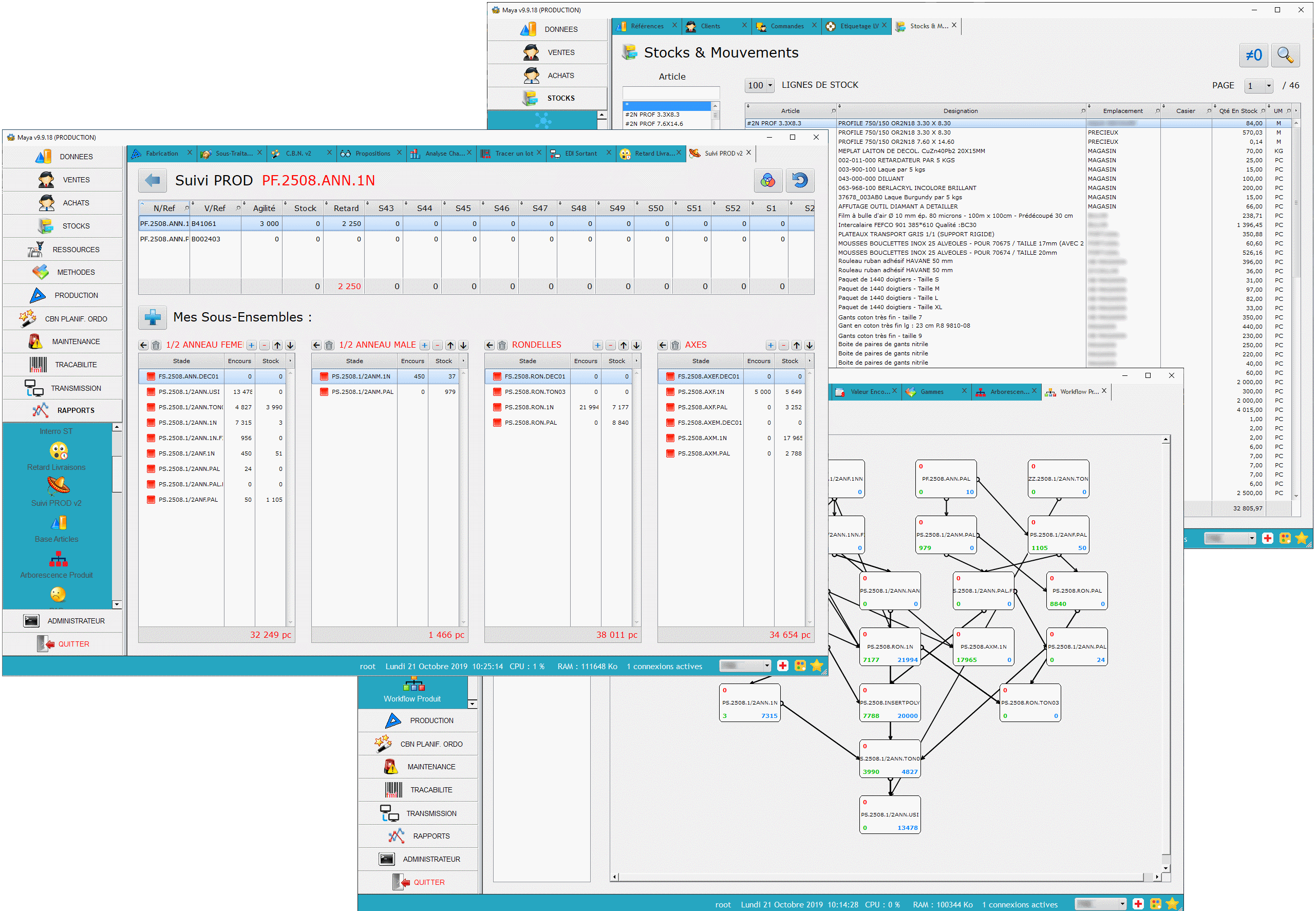Open the color circles icon button

tap(767, 181)
